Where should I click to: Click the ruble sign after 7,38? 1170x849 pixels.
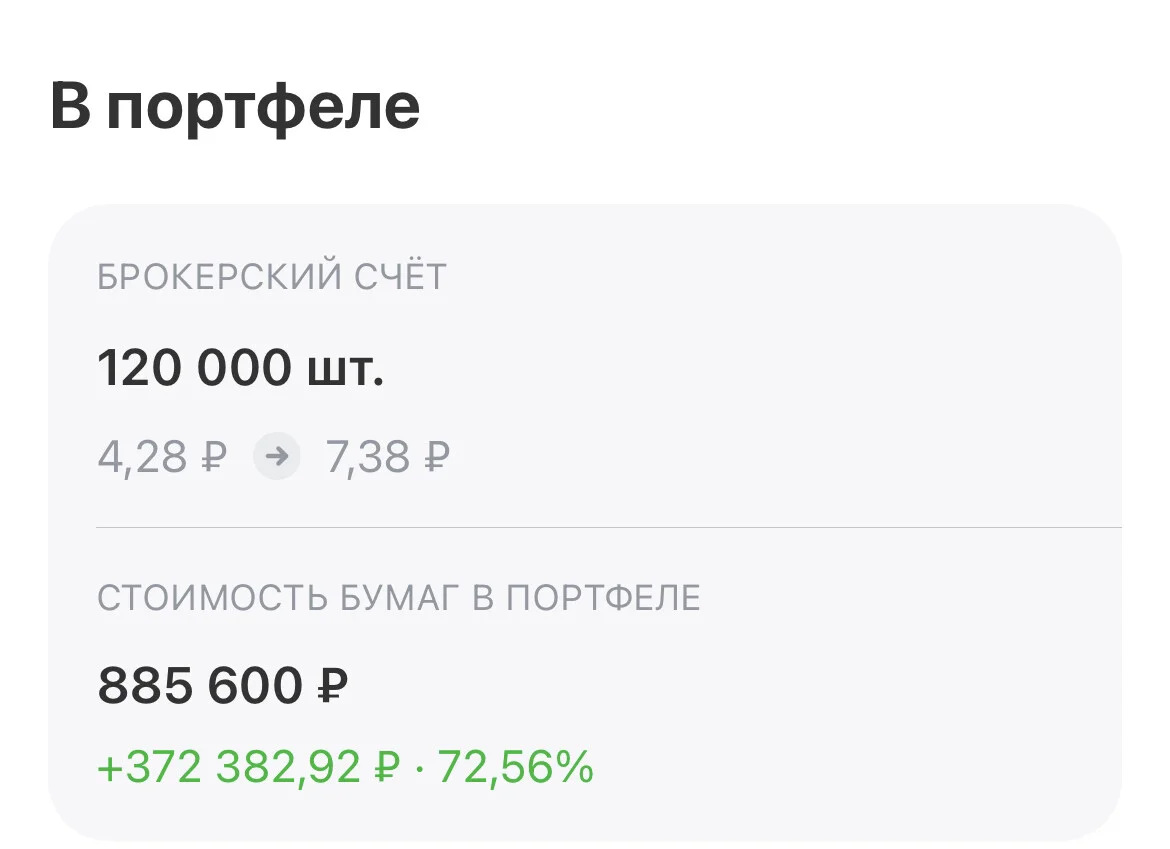437,457
